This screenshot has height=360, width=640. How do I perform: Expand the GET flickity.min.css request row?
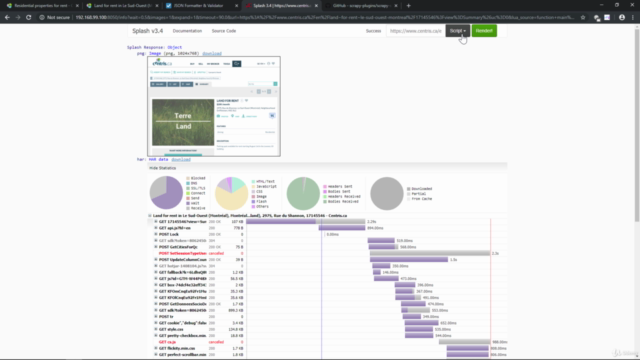[x=156, y=348]
